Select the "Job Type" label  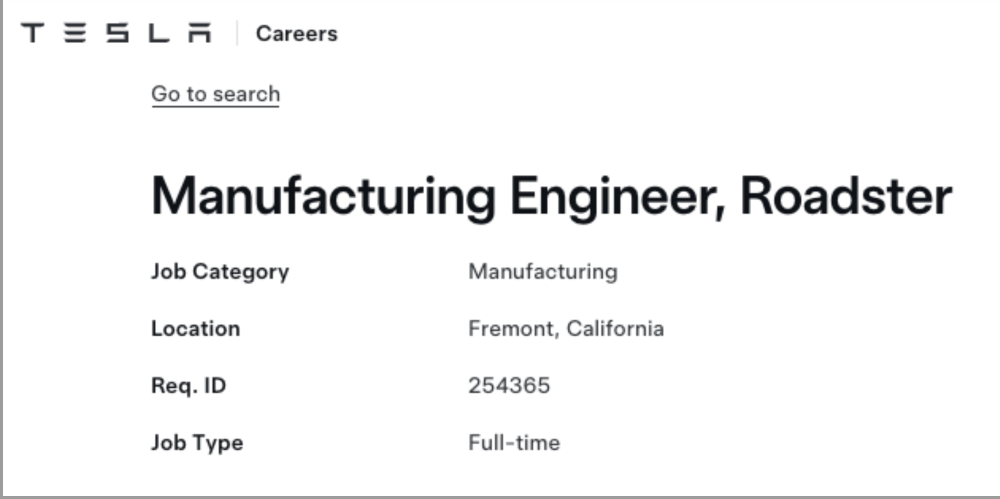click(x=196, y=443)
